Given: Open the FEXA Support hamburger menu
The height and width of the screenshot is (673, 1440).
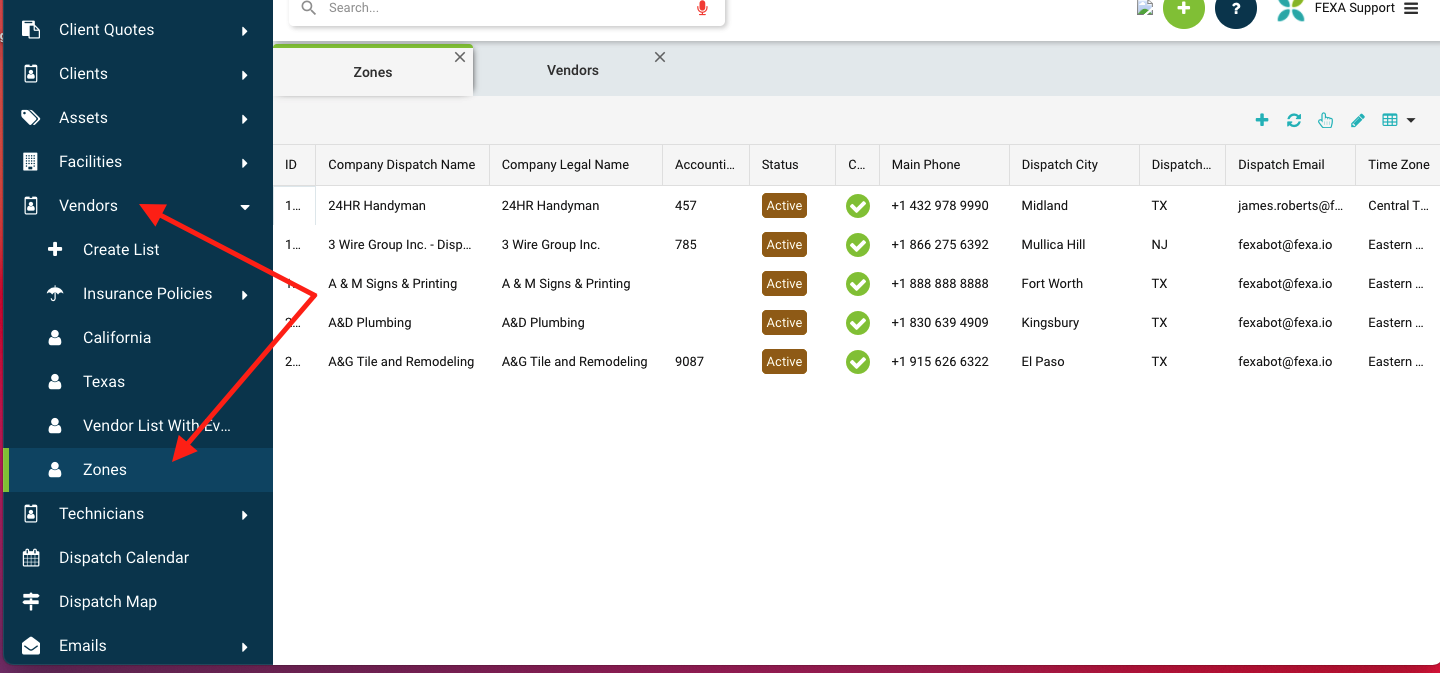Looking at the screenshot, I should pyautogui.click(x=1411, y=8).
